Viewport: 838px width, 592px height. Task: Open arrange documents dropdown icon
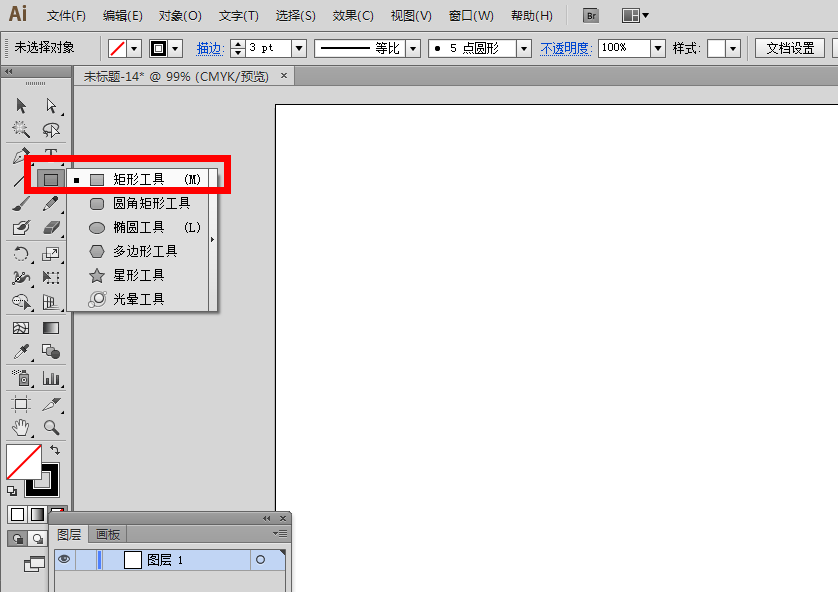tap(635, 15)
